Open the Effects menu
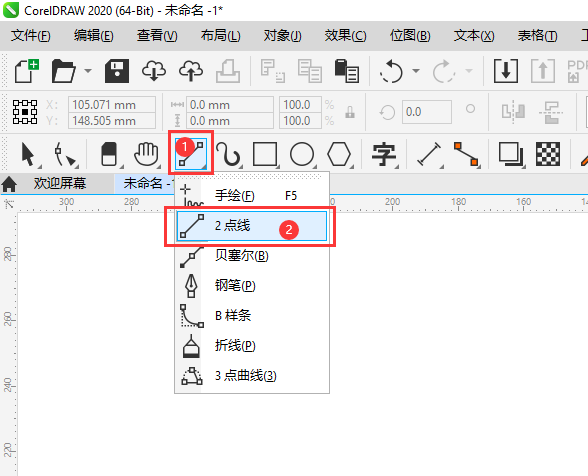 [x=345, y=36]
